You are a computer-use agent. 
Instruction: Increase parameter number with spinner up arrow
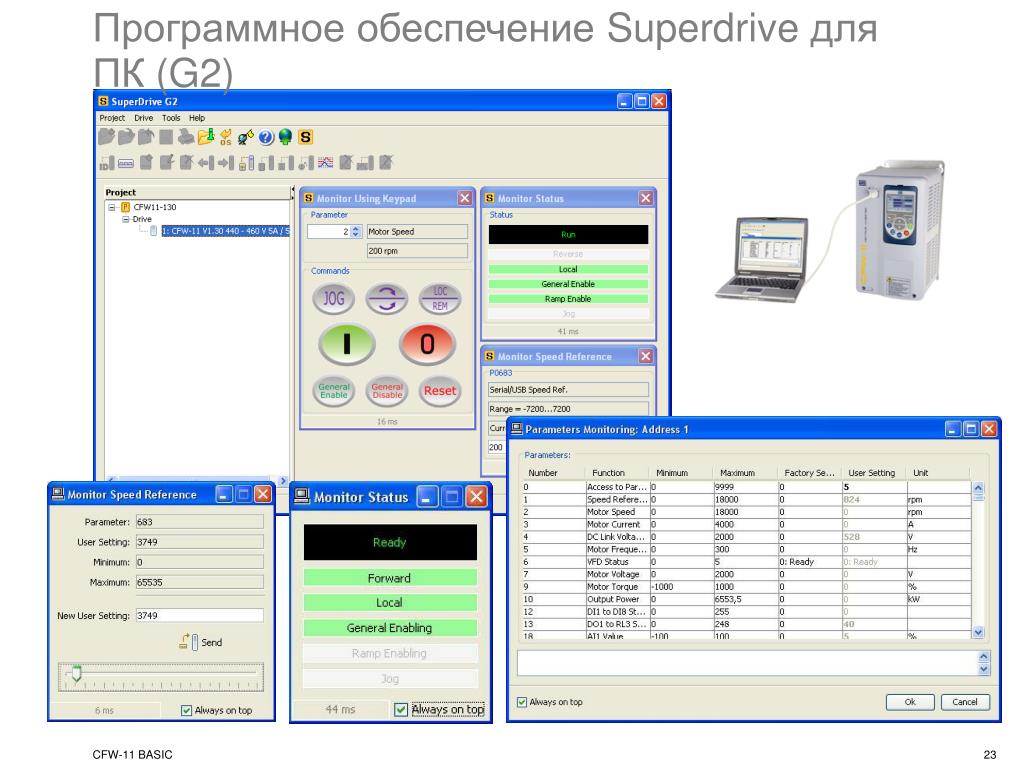(x=356, y=229)
